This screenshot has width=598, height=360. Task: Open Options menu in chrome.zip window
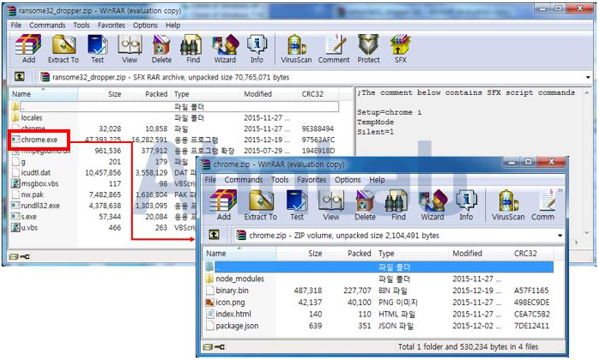[347, 180]
